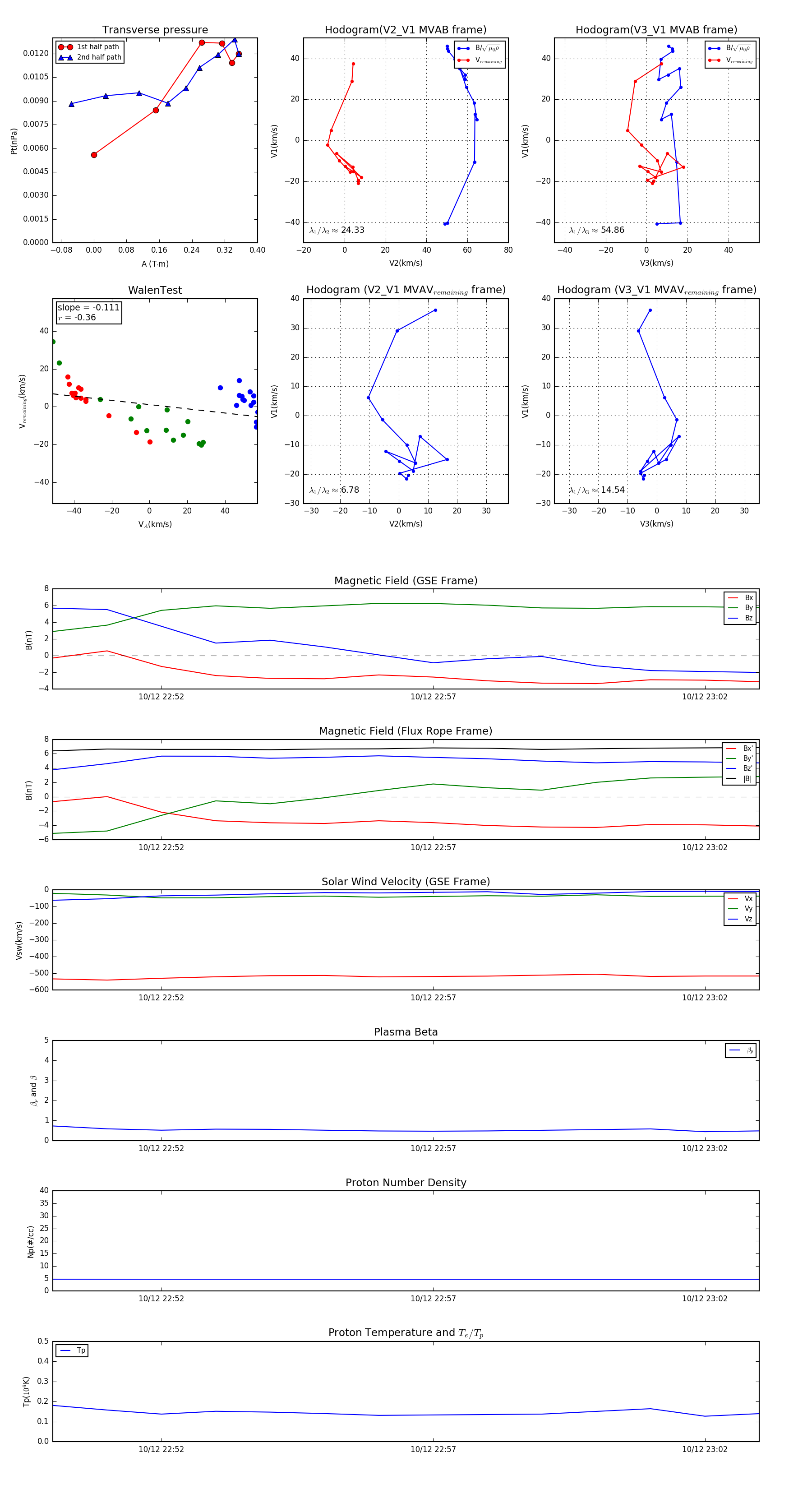Click the 'Vsw(km/s)' y-axis label
Screen dimensions: 812x1489
point(19,940)
